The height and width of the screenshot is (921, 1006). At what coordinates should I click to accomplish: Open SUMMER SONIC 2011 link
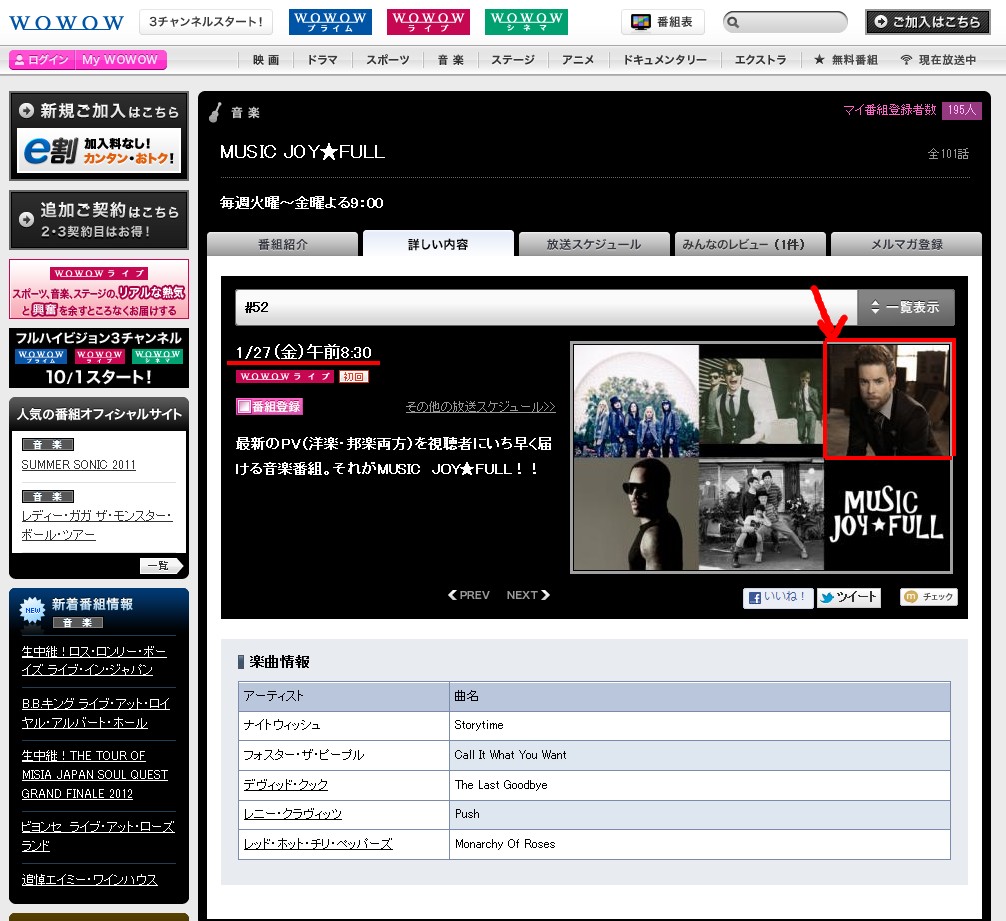point(78,464)
